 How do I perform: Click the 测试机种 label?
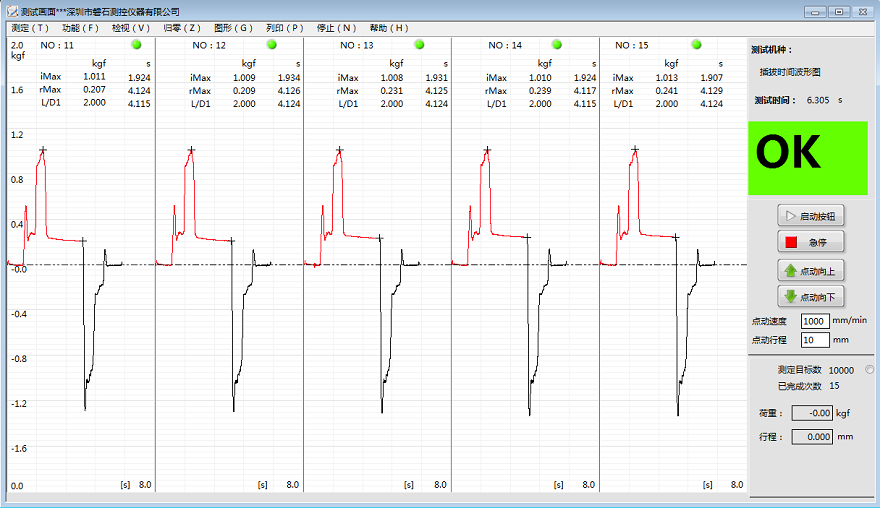pos(772,50)
